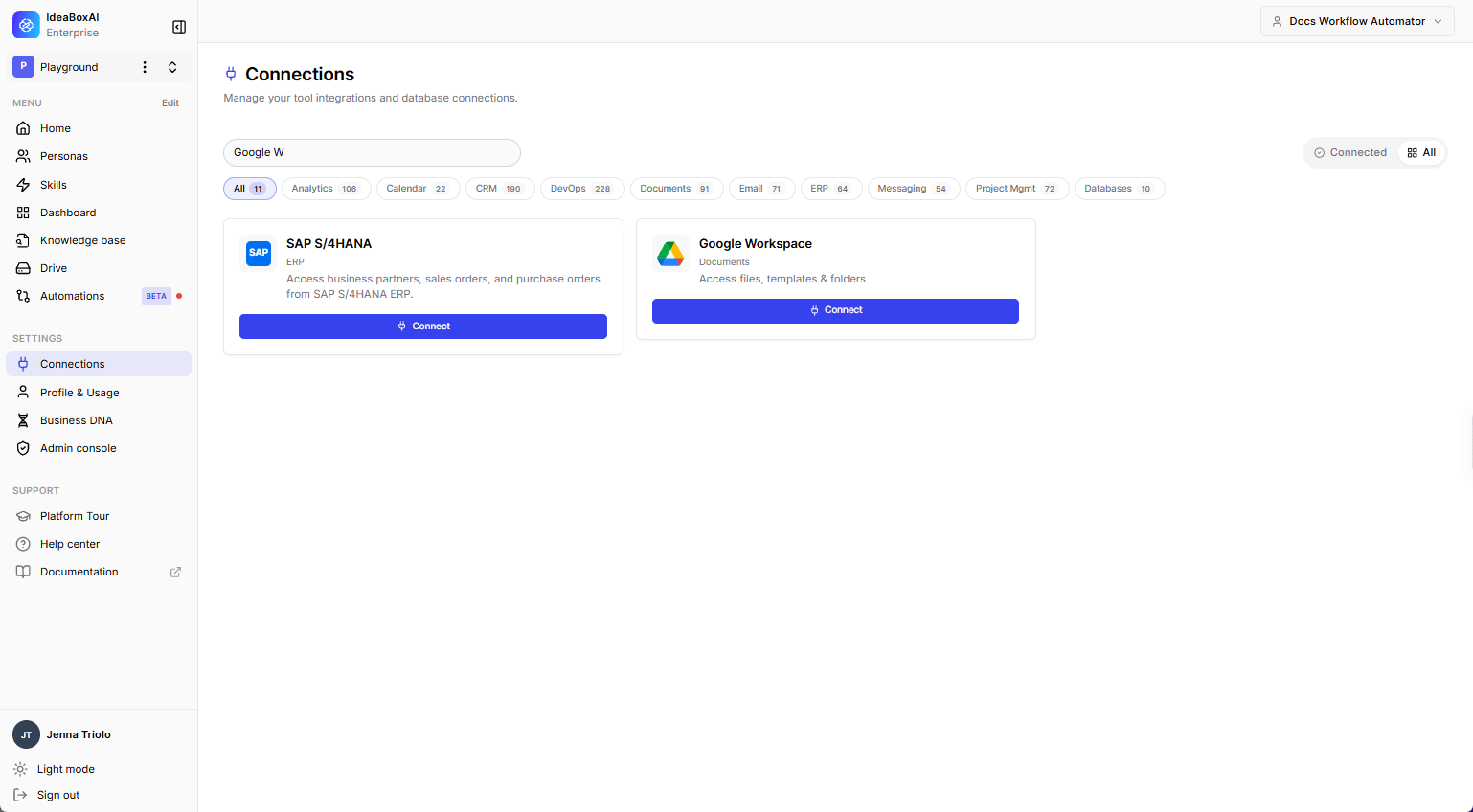Click Edit next to Menu

(x=170, y=103)
